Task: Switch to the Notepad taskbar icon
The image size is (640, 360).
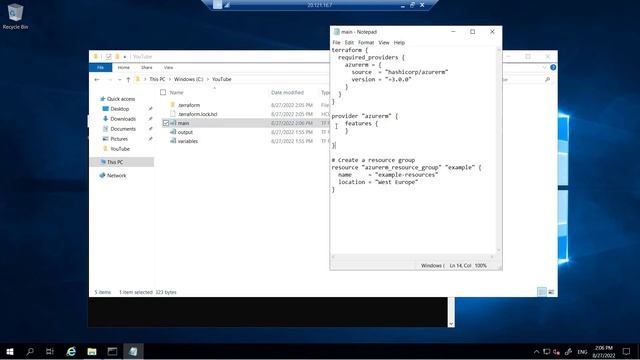Action: click(133, 351)
